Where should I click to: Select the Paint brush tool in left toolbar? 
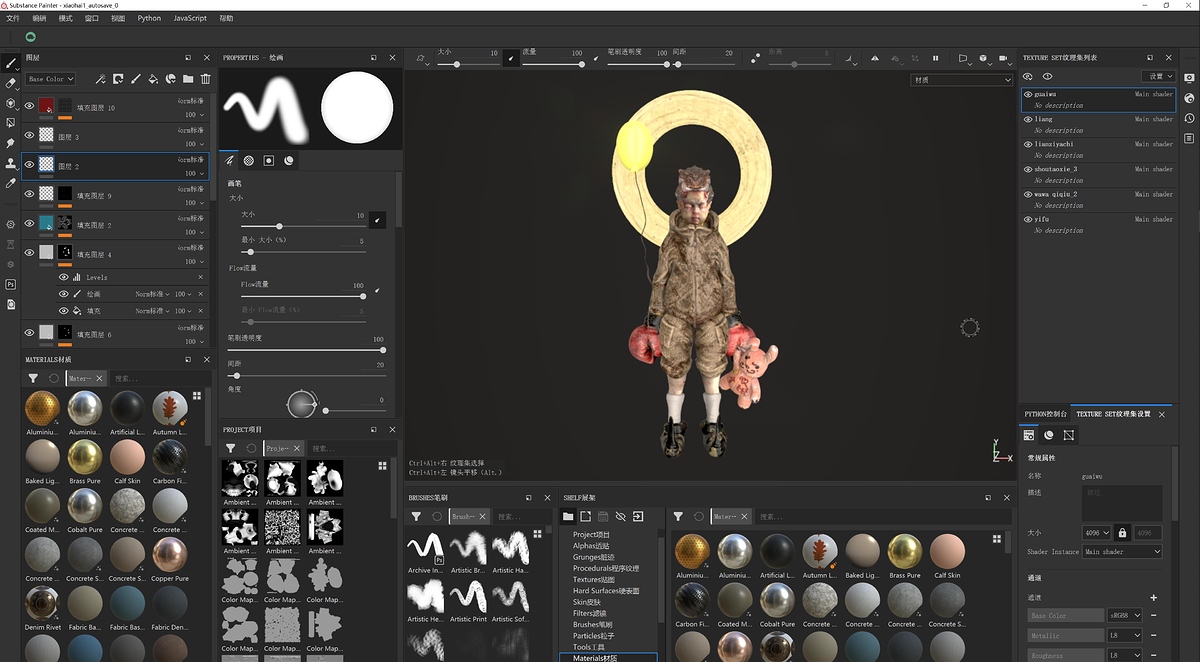coord(11,63)
